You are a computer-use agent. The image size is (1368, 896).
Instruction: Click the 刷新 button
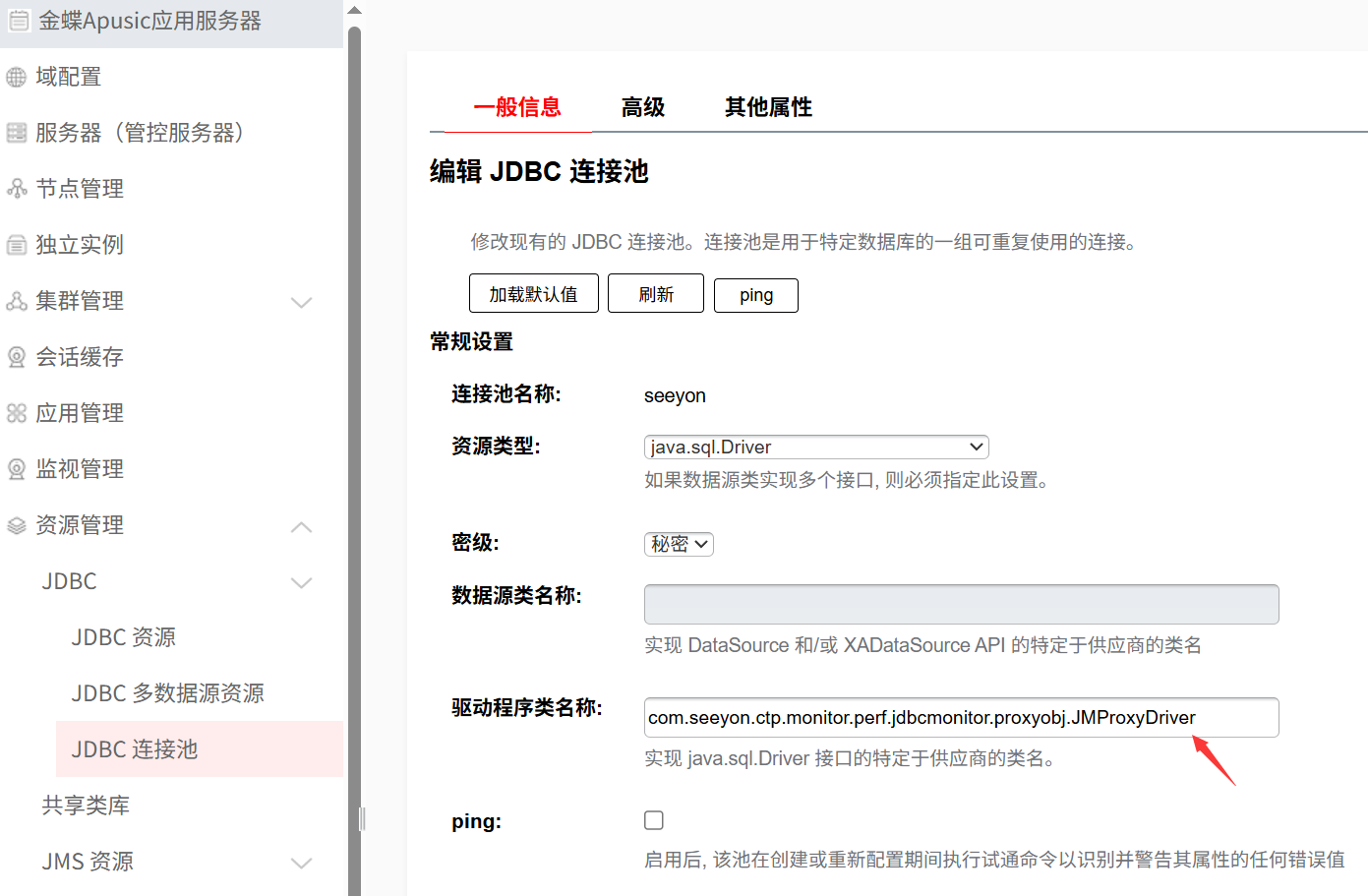pyautogui.click(x=656, y=294)
